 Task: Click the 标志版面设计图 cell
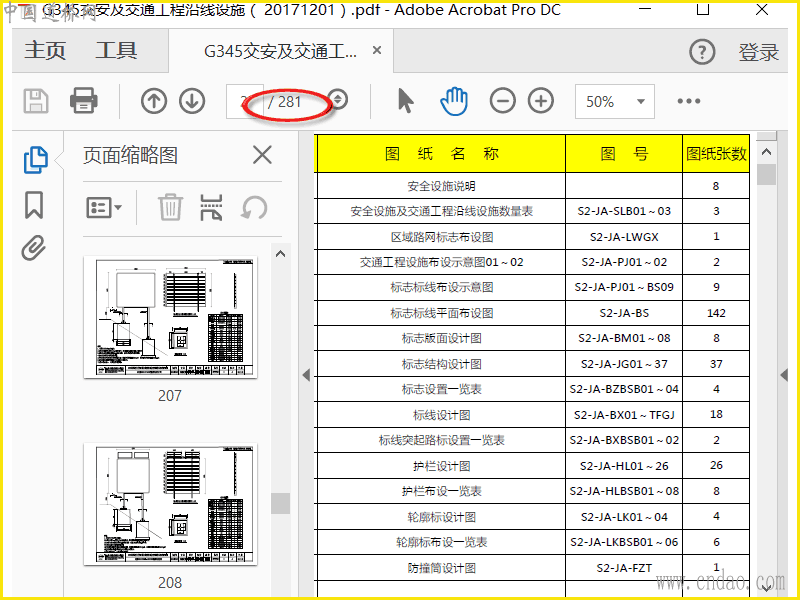click(441, 338)
